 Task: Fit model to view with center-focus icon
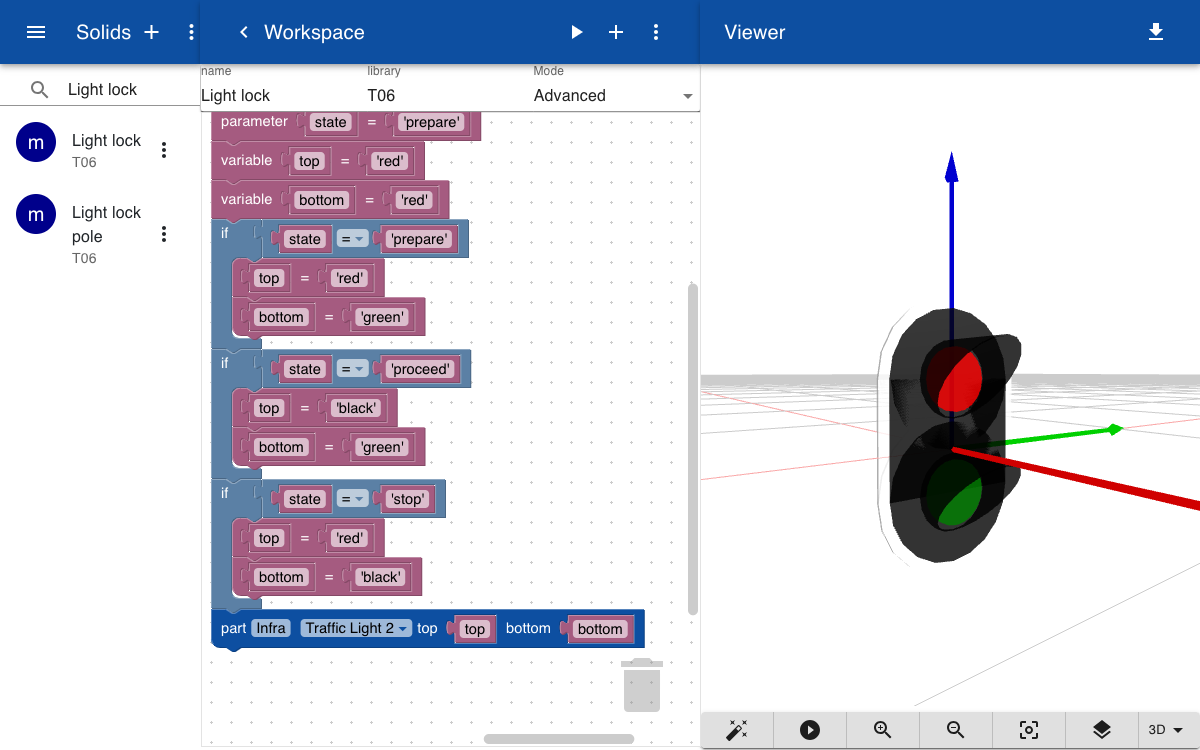pos(1029,730)
